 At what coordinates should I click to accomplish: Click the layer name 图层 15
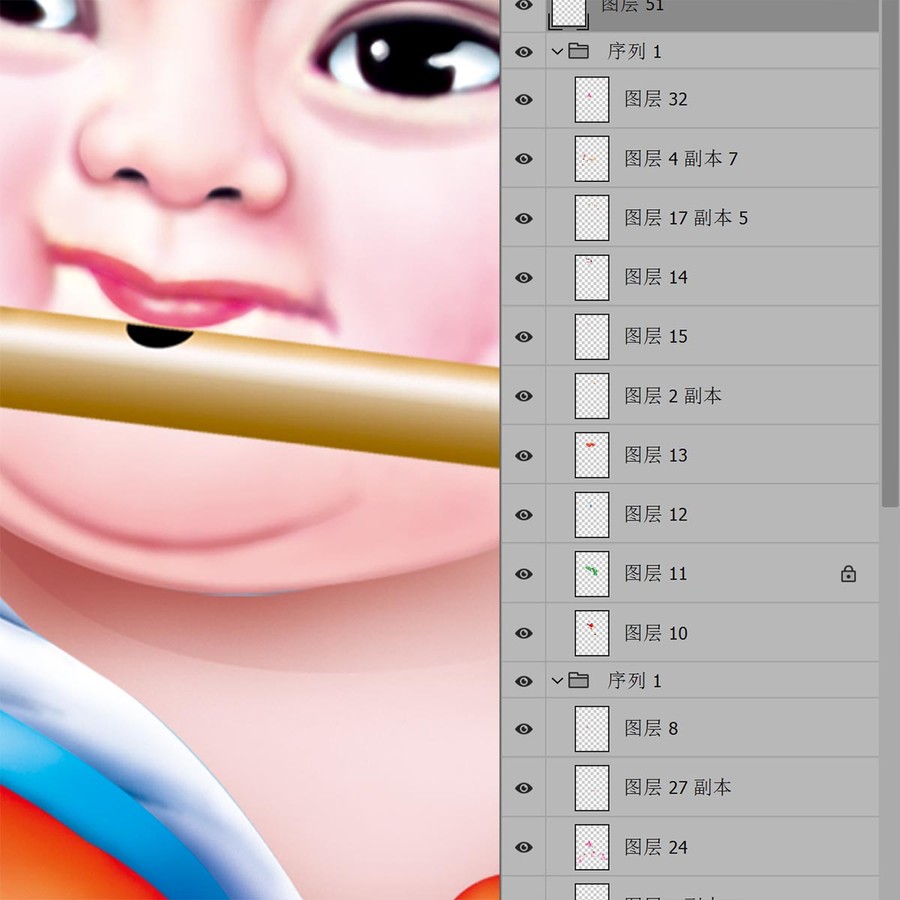pyautogui.click(x=655, y=336)
